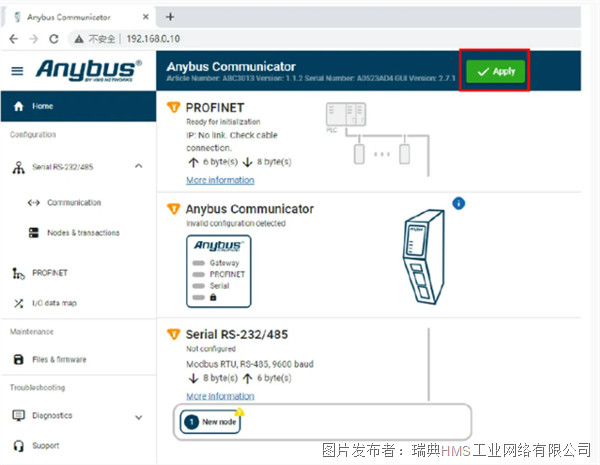600x465 pixels.
Task: Open Nodes & transactions page
Action: pyautogui.click(x=78, y=233)
